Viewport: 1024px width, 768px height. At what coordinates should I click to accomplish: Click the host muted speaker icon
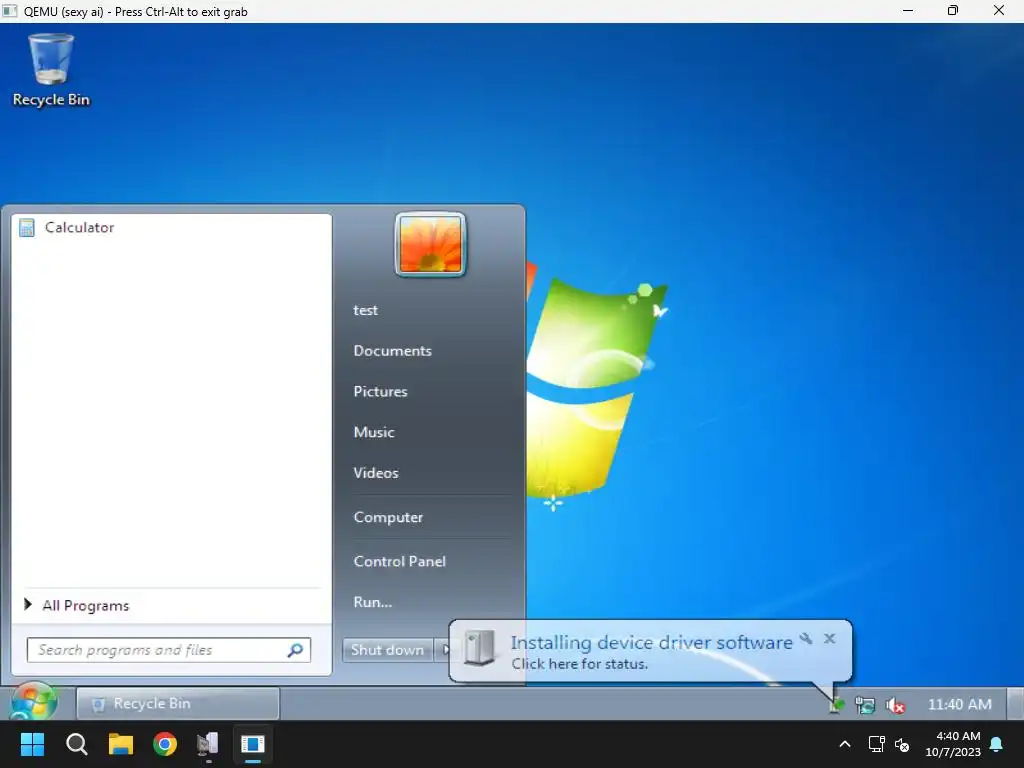coord(902,744)
